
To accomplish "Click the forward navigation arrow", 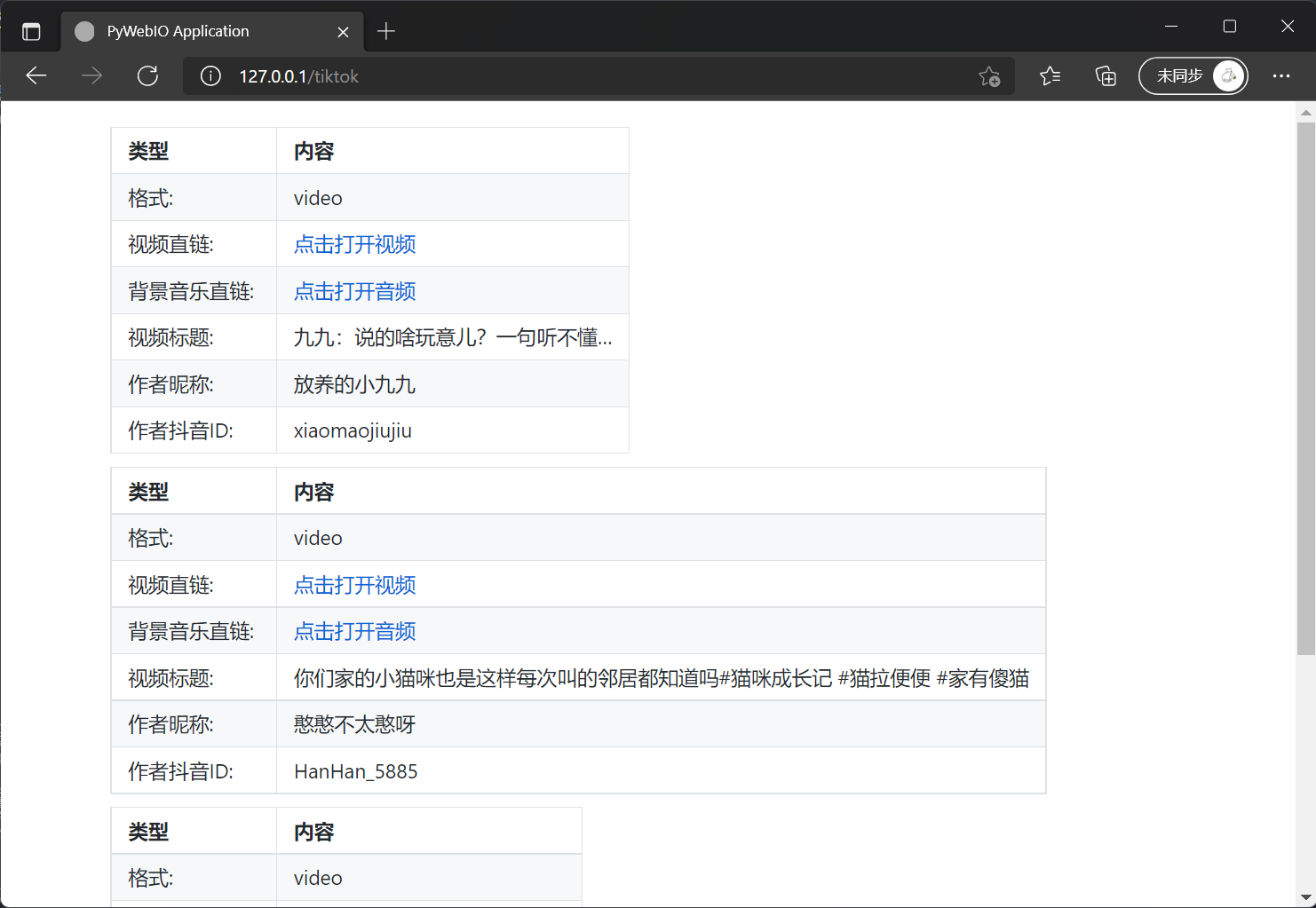I will 91,76.
